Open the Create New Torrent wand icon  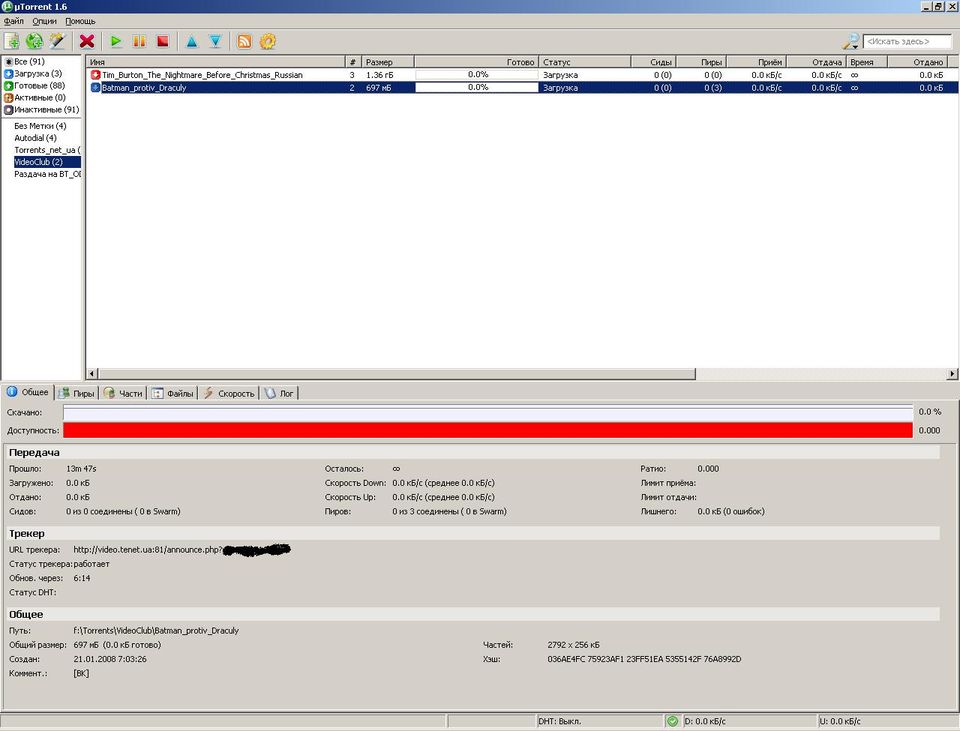click(x=57, y=41)
